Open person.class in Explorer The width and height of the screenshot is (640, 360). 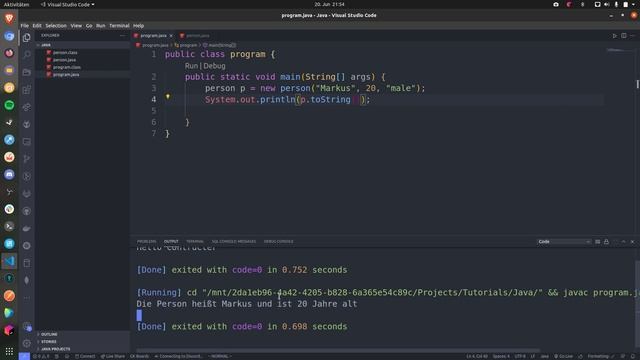click(x=65, y=53)
